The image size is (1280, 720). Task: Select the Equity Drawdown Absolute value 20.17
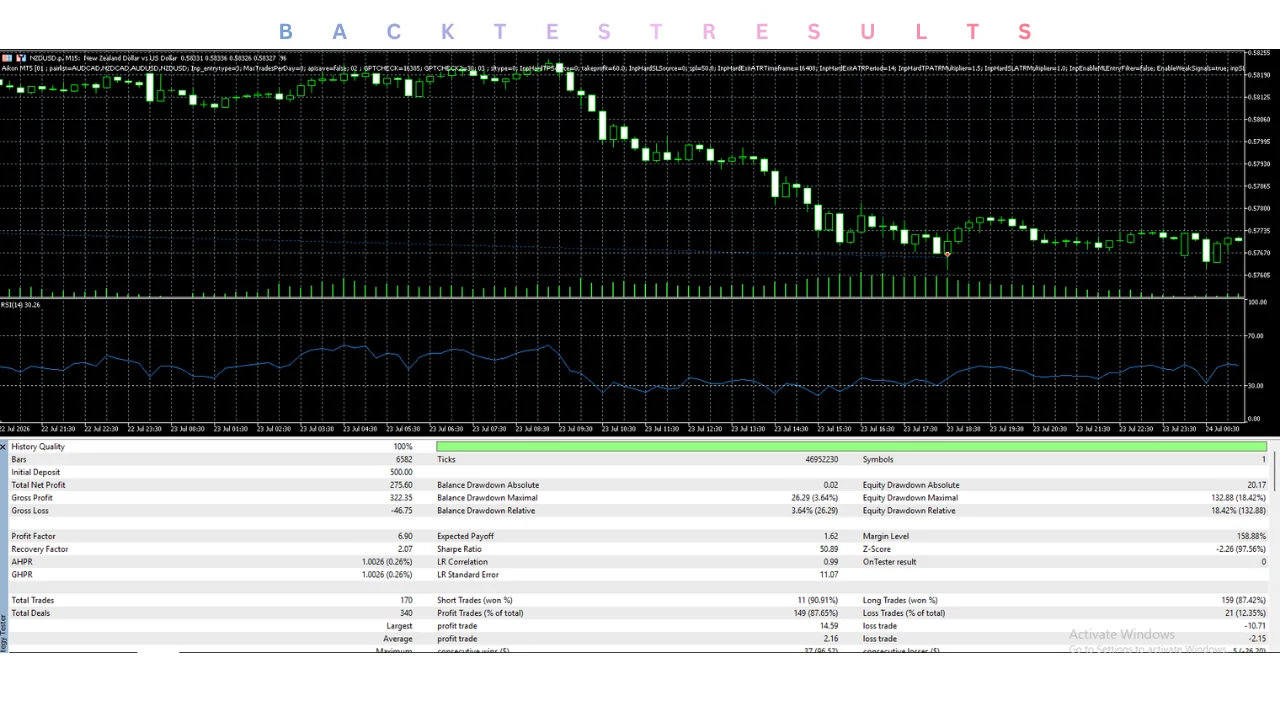pos(1256,485)
